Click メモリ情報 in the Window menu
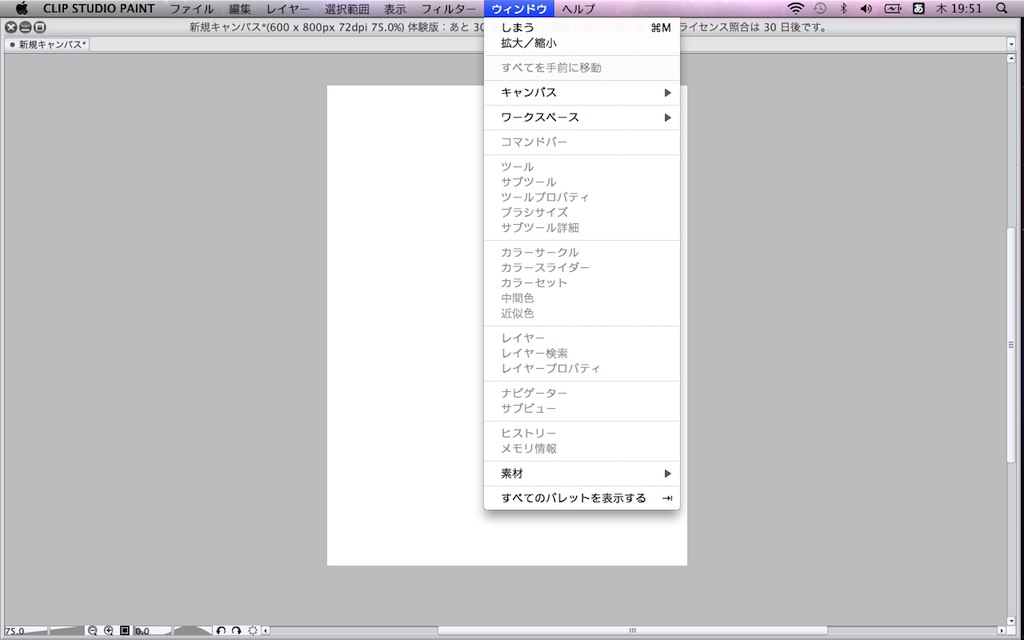1024x640 pixels. [x=581, y=449]
